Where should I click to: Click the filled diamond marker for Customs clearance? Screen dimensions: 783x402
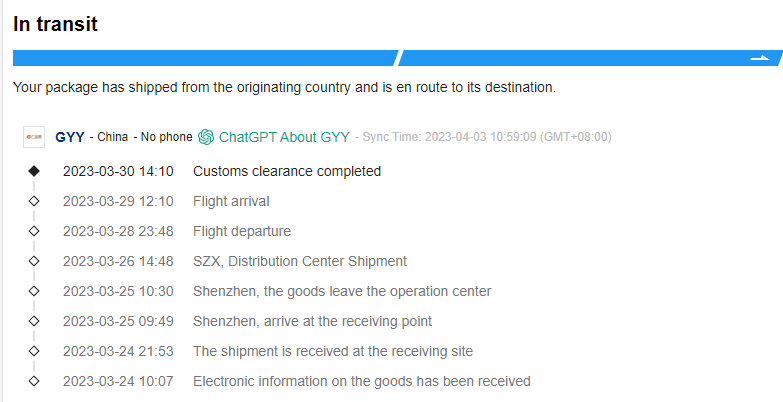point(34,171)
